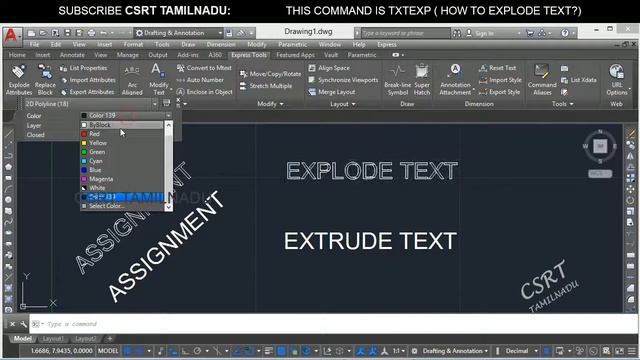
Task: Open status bar Drafting & Annotation workspace switcher
Action: [455, 351]
